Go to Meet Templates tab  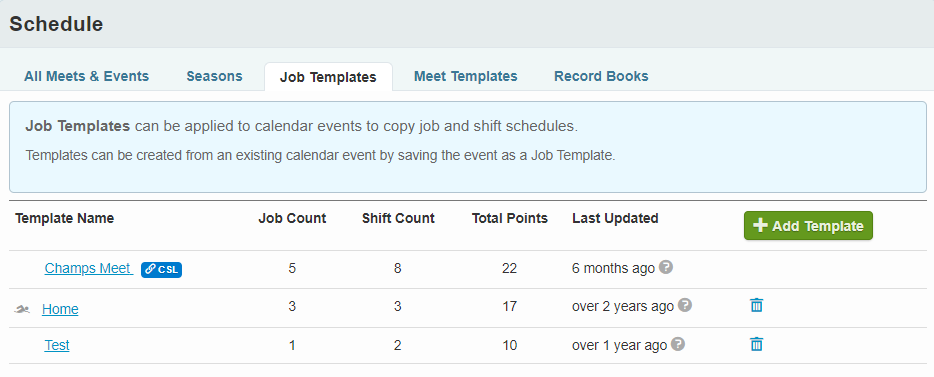point(466,76)
